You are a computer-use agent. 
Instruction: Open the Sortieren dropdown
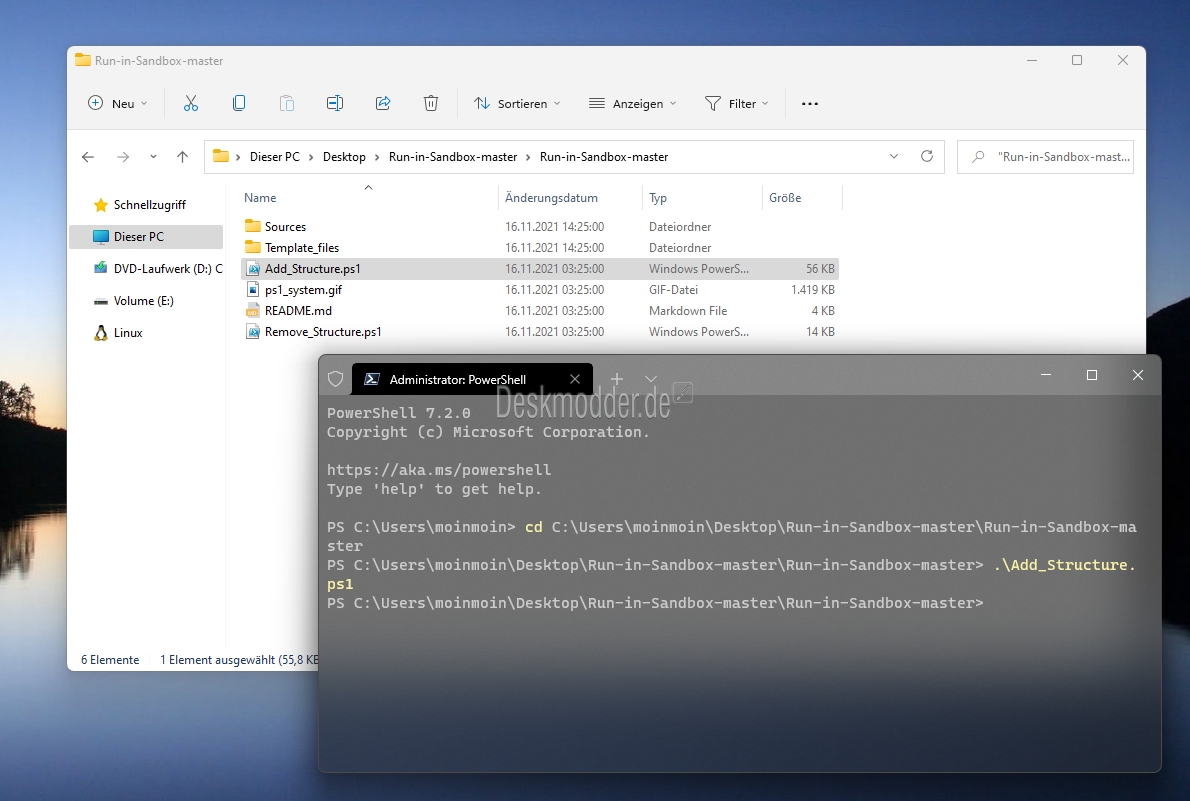pyautogui.click(x=517, y=103)
